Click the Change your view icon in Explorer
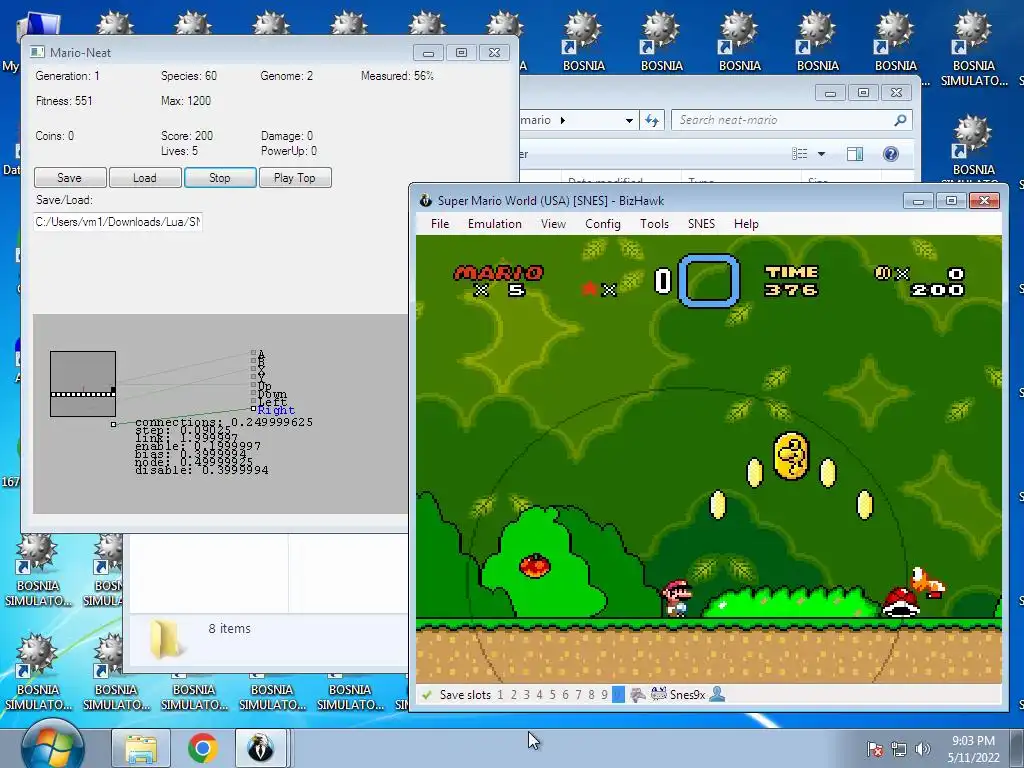1024x768 pixels. tap(799, 154)
